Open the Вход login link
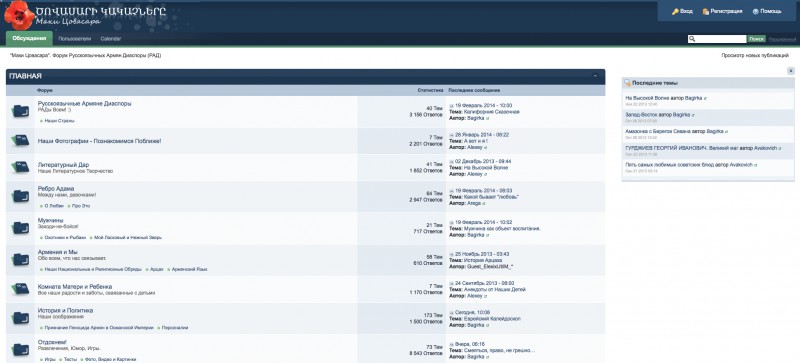 point(686,11)
